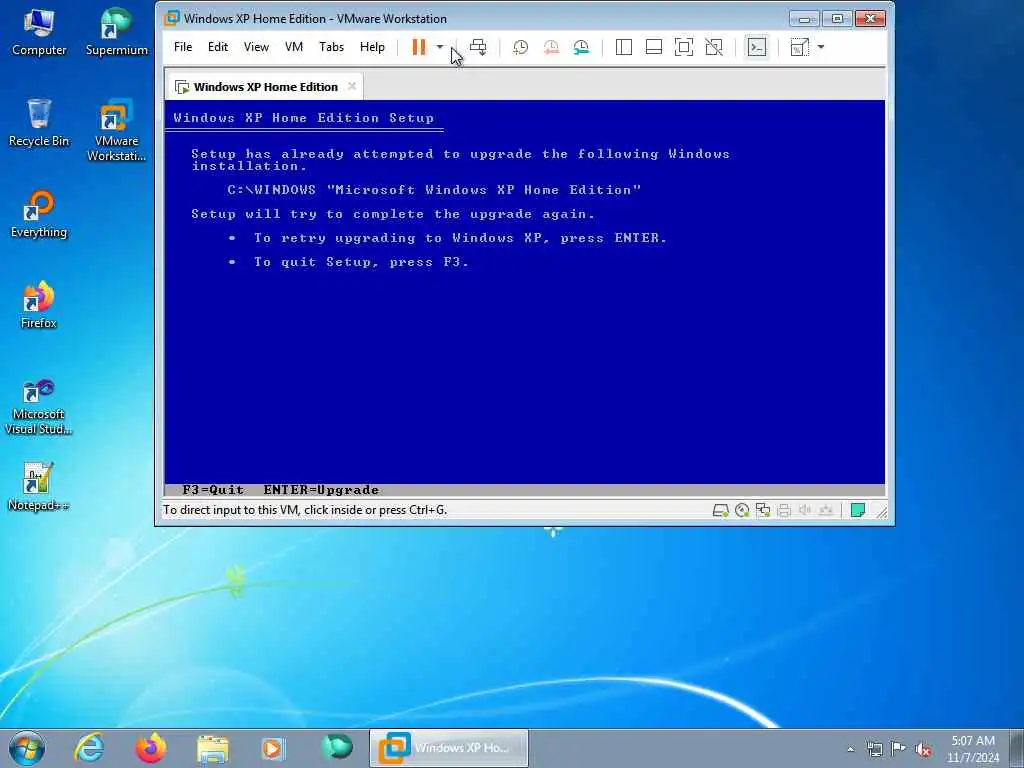The width and height of the screenshot is (1024, 768).
Task: Click the window resize grip corner
Action: 881,512
